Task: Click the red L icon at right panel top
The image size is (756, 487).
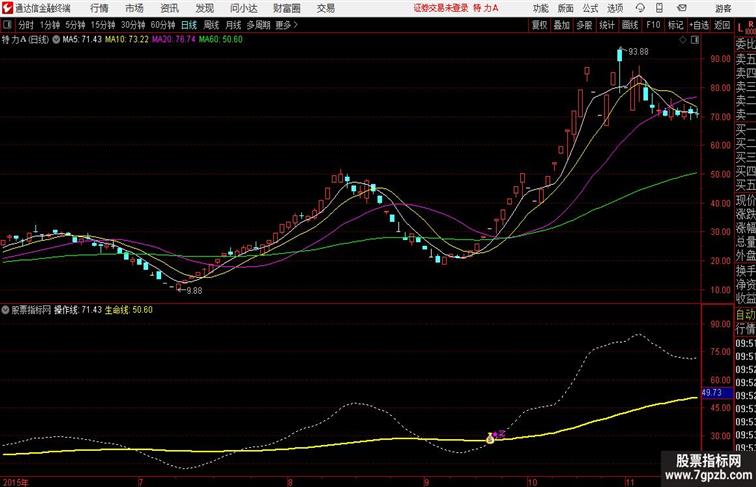Action: (x=740, y=28)
